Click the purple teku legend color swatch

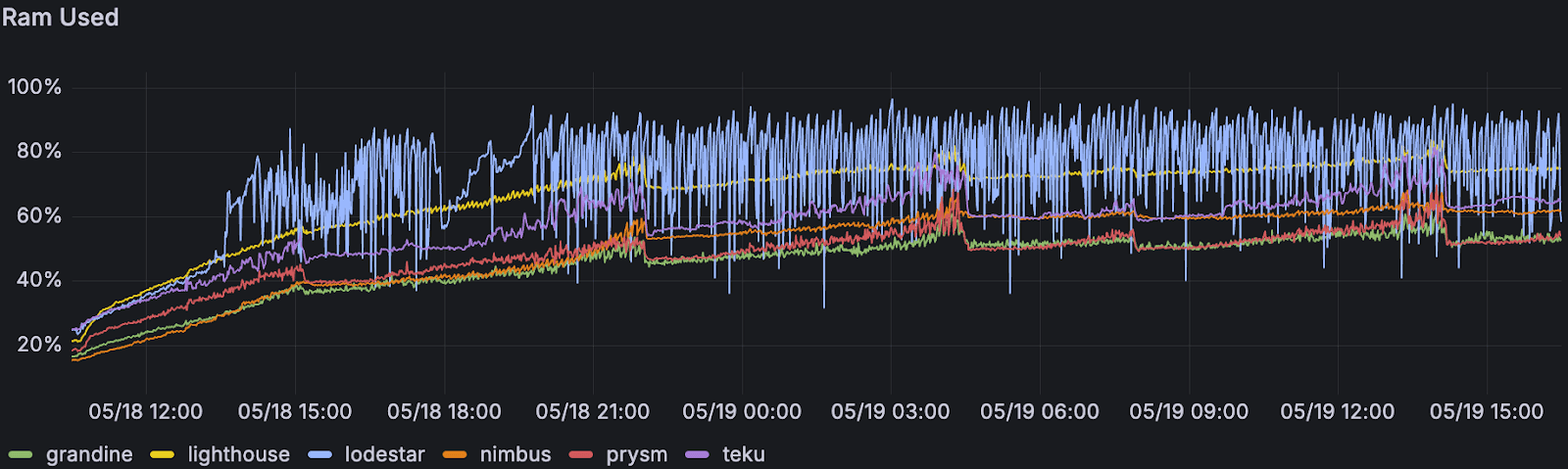(x=697, y=455)
